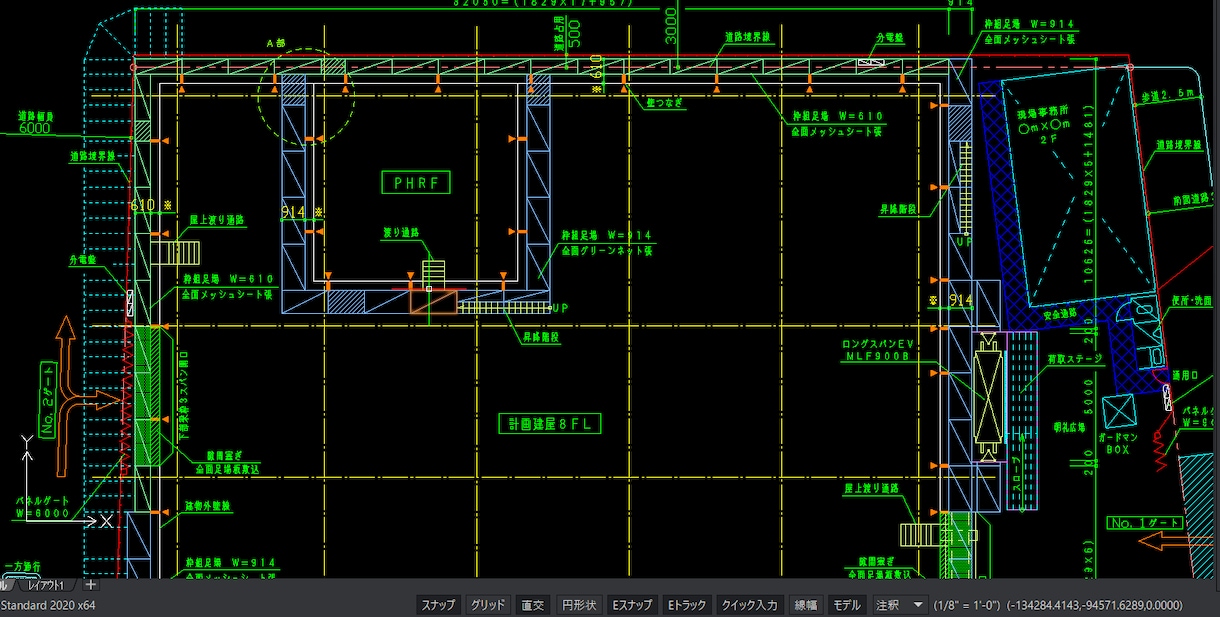Viewport: 1220px width, 617px height.
Task: Add a new layout with plus tab
Action: 90,585
